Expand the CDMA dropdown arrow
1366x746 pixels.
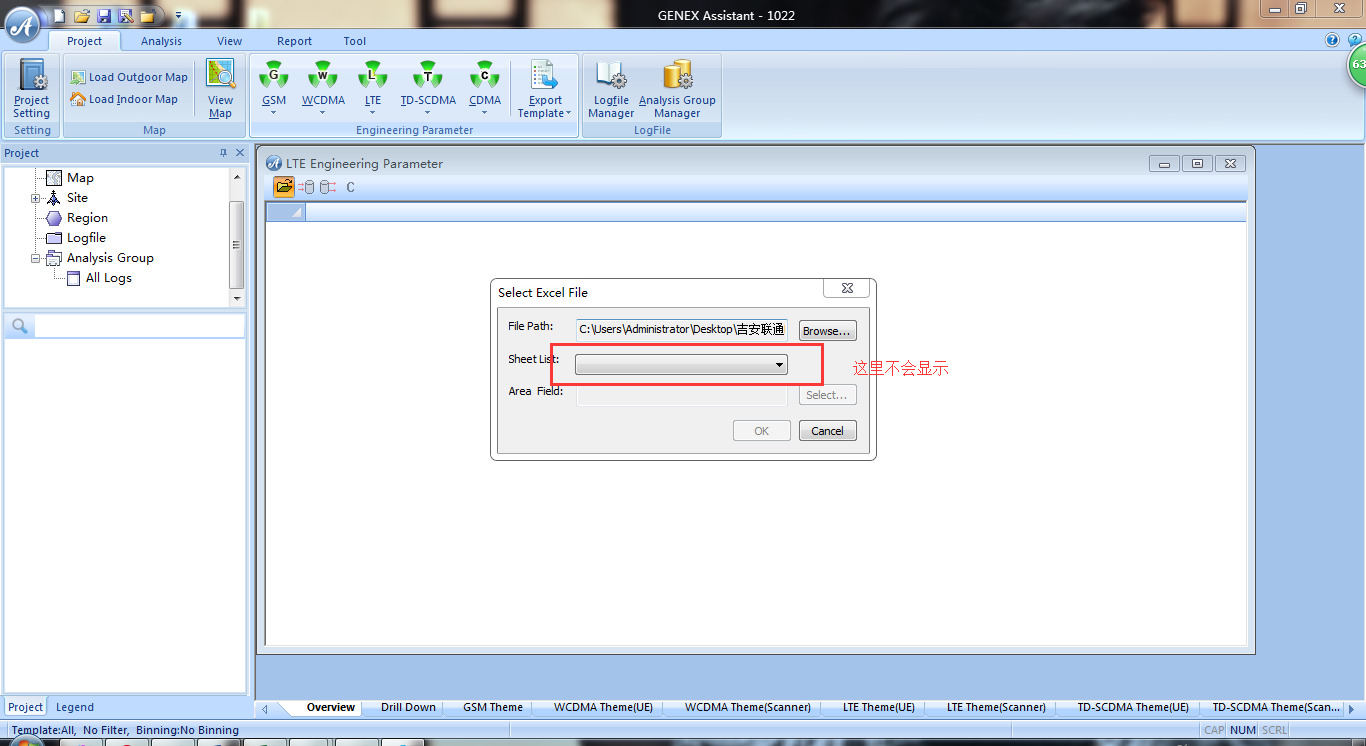pos(485,113)
